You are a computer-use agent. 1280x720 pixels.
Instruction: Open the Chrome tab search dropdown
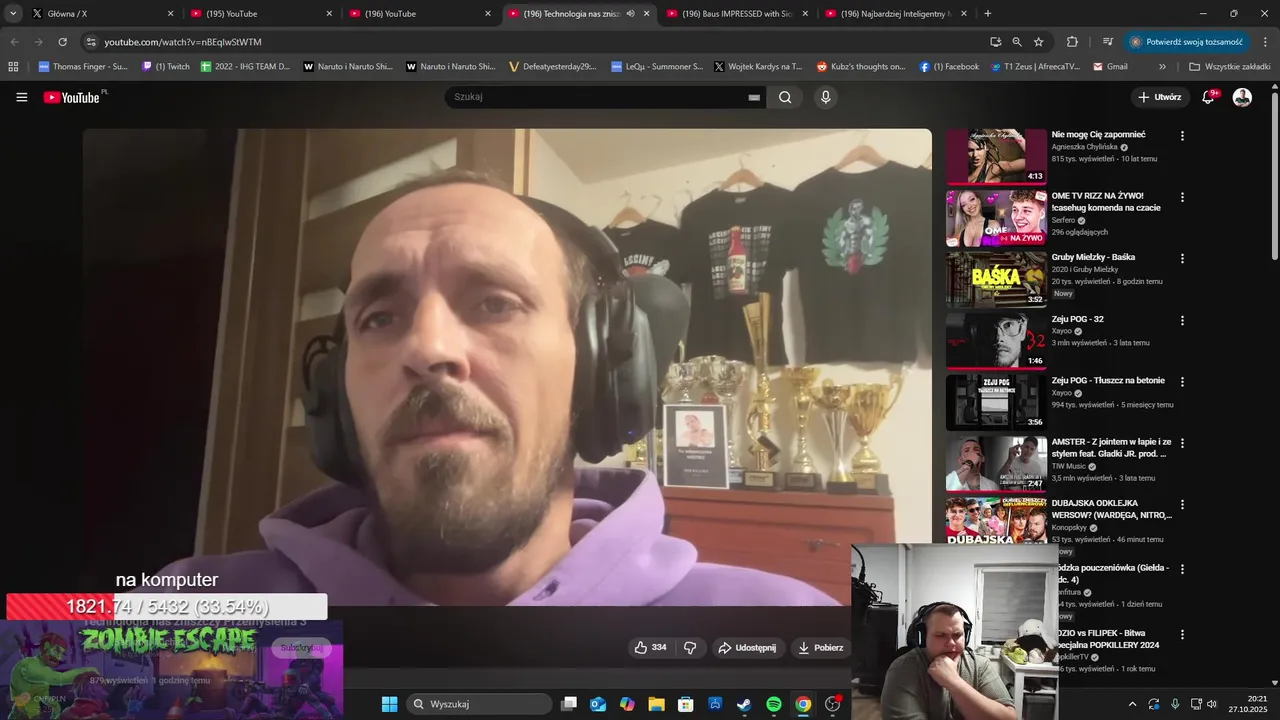13,14
